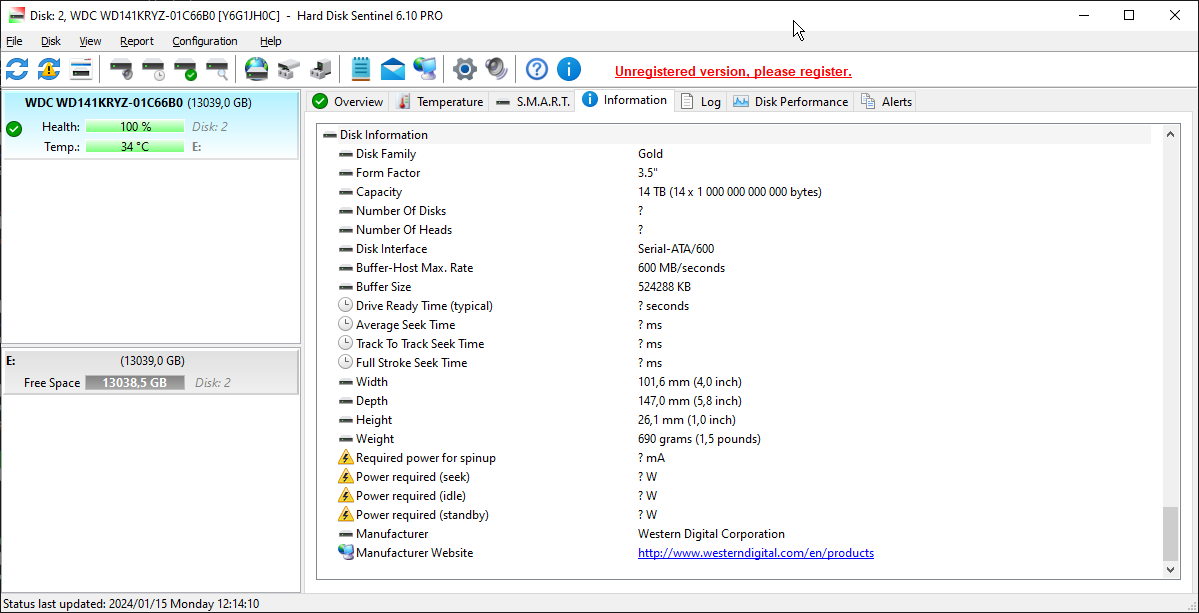The height and width of the screenshot is (613, 1199).
Task: Click the disk with magnifier toolbar icon
Action: point(218,70)
